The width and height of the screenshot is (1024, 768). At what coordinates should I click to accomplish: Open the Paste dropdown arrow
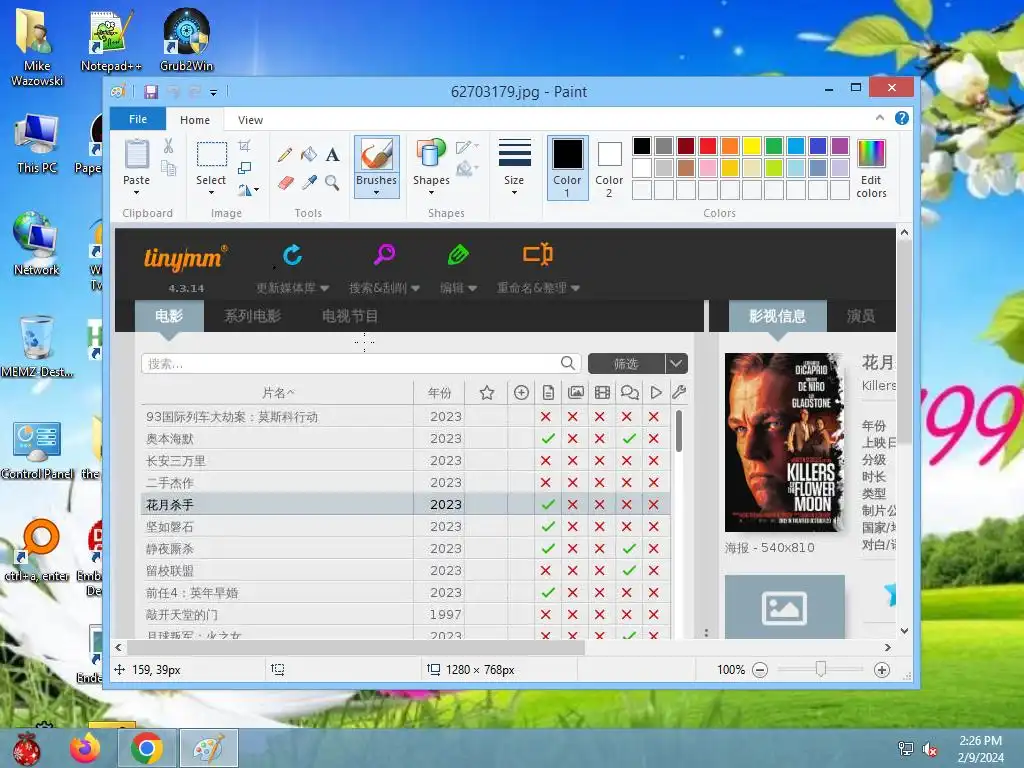pos(136,193)
